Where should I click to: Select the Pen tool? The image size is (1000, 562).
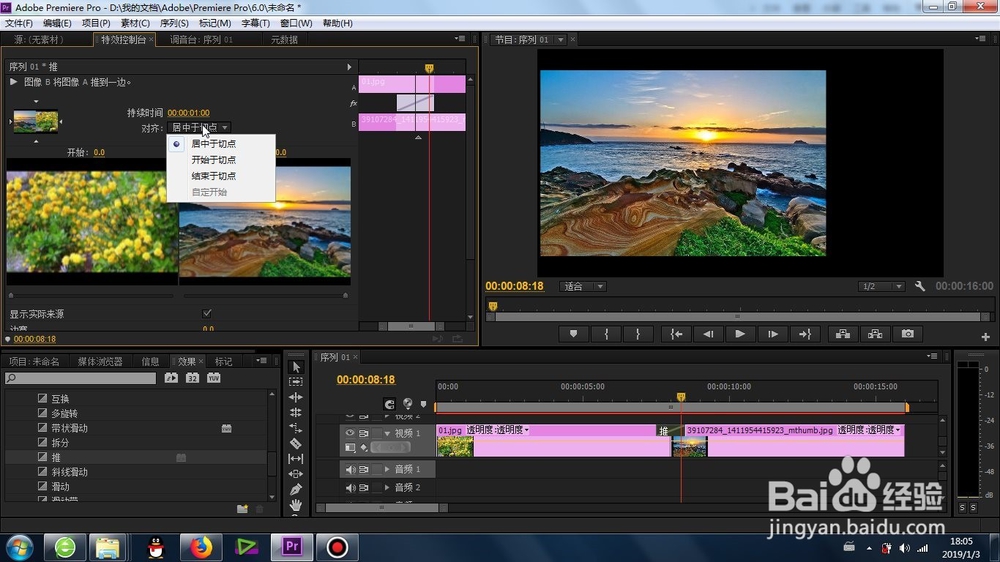[x=296, y=489]
